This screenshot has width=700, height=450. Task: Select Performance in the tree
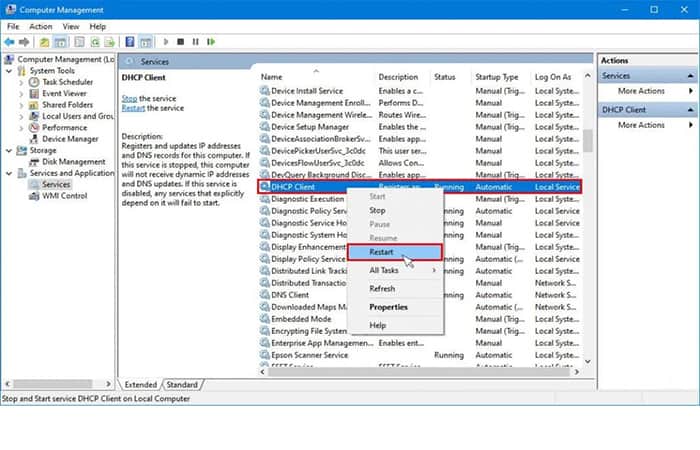[64, 128]
